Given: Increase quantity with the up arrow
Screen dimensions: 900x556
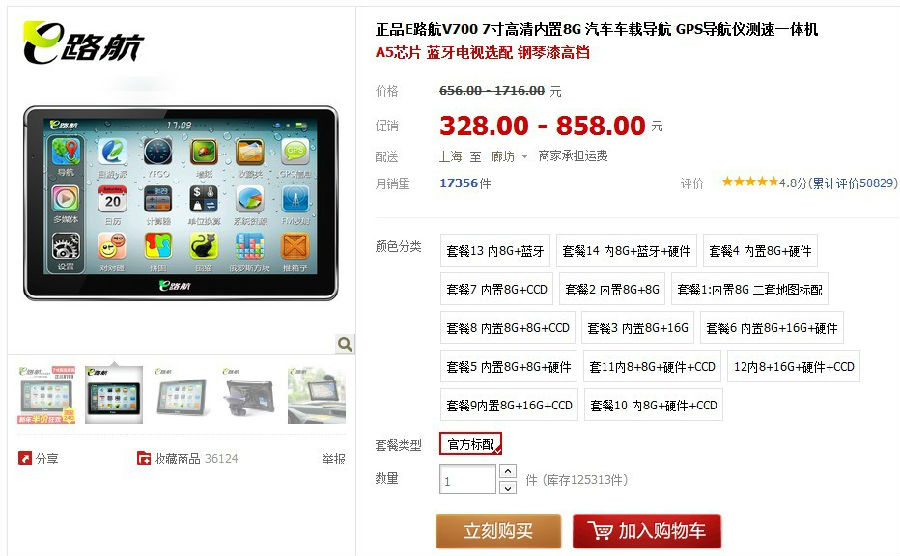Looking at the screenshot, I should tap(507, 471).
